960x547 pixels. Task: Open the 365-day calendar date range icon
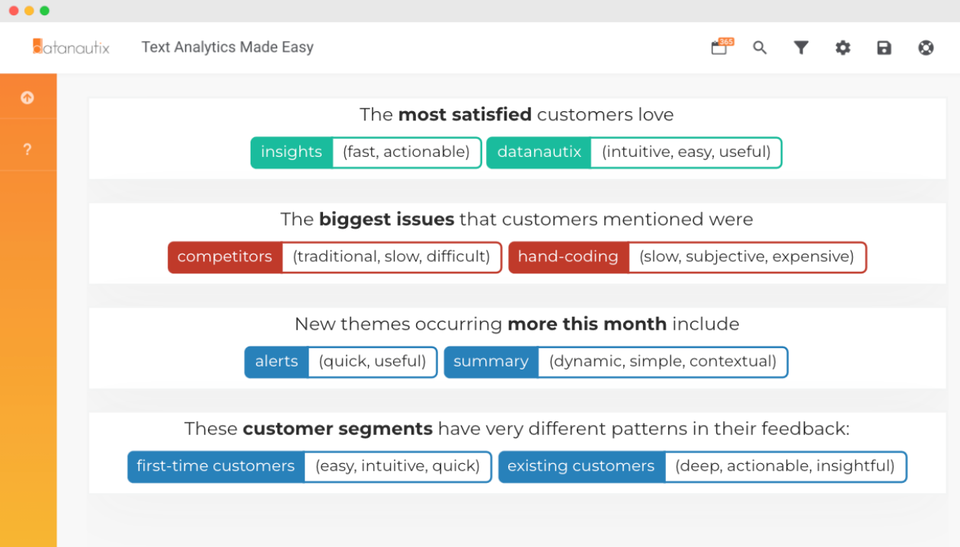(720, 47)
